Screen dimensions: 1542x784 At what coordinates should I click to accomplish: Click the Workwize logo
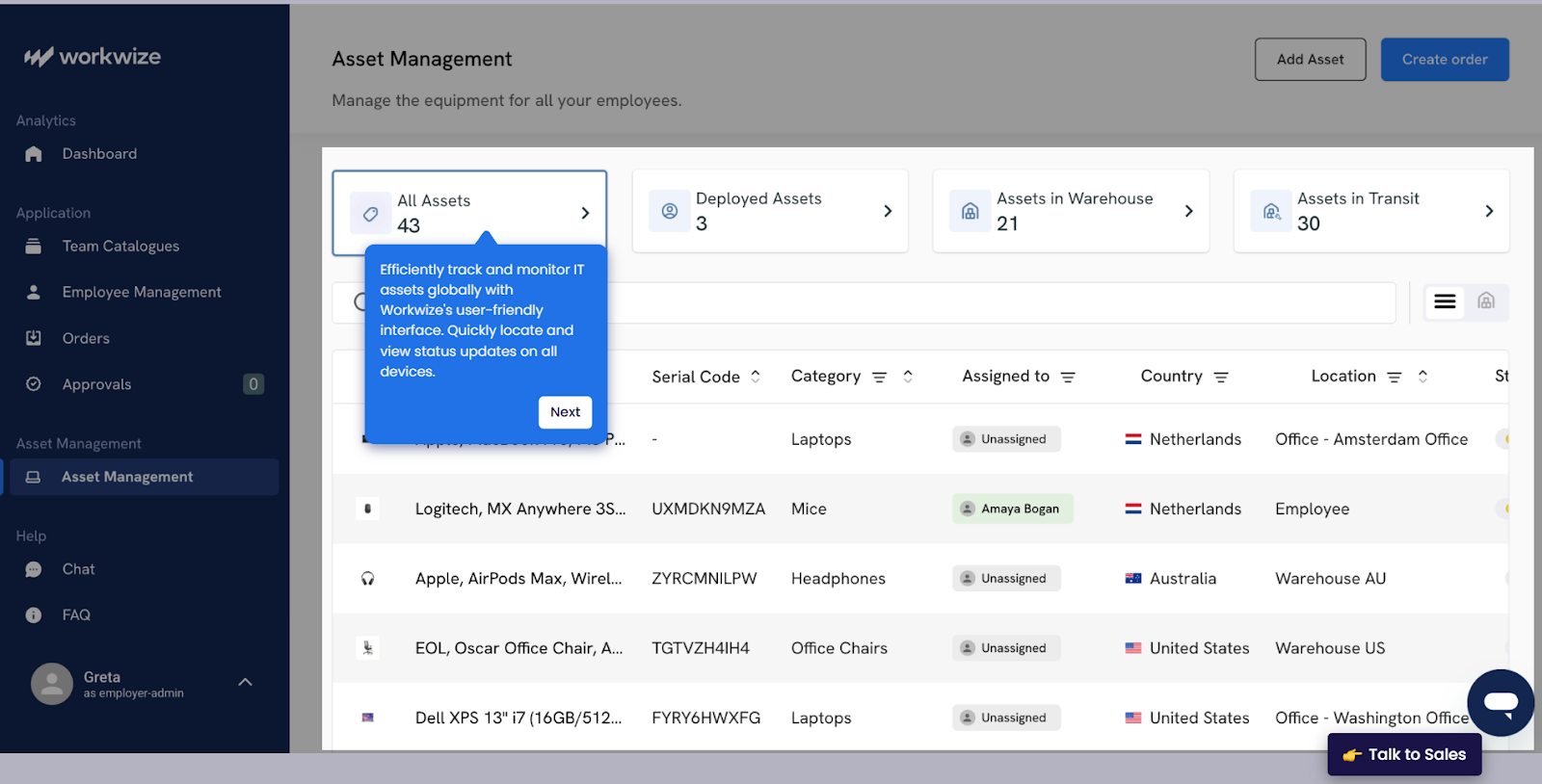tap(93, 57)
